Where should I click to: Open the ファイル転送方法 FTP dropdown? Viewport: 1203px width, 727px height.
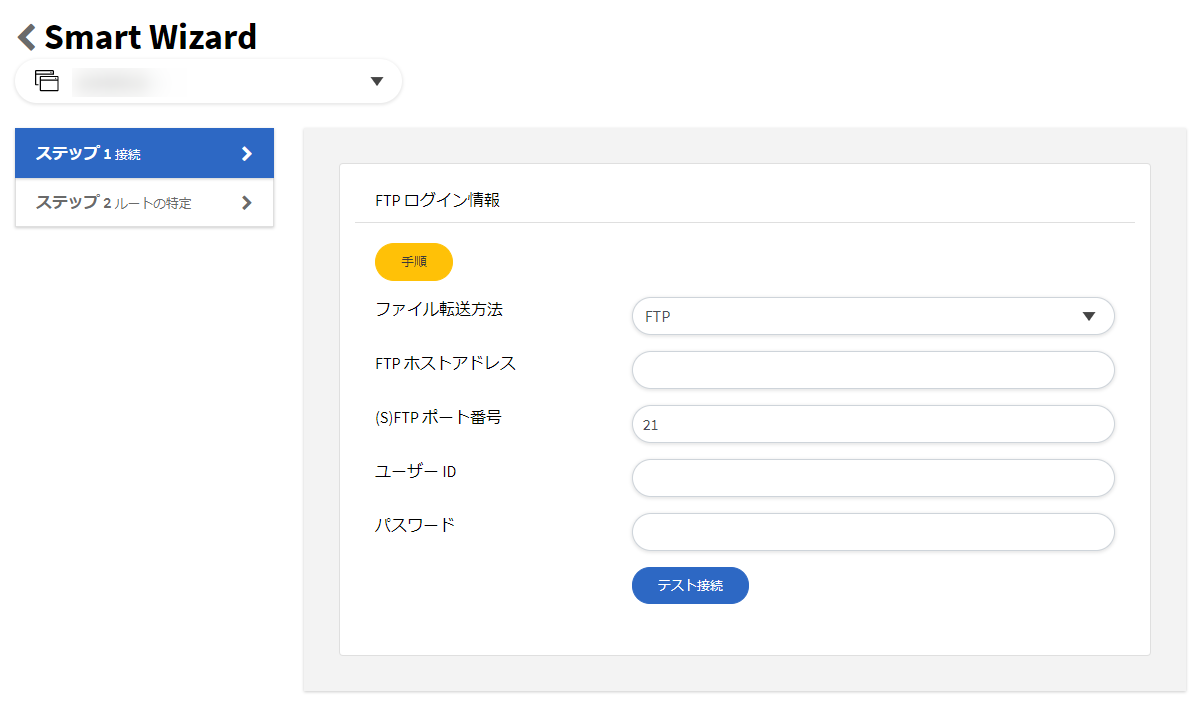pyautogui.click(x=860, y=316)
